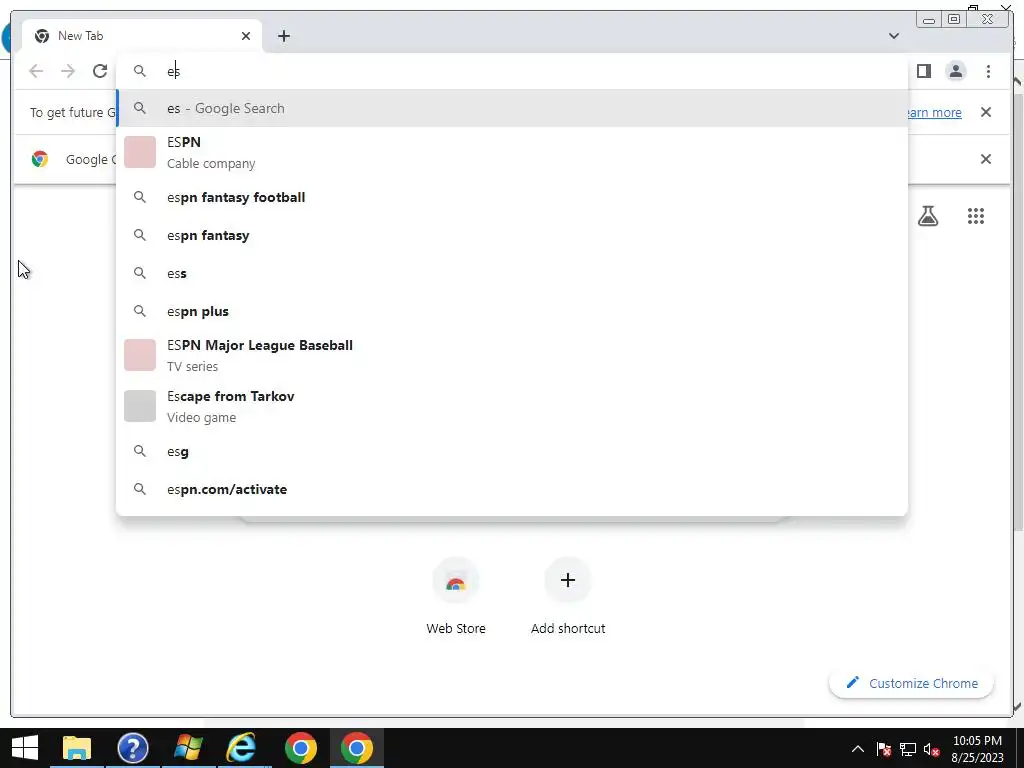Go back using the back arrow
This screenshot has width=1024, height=768.
[x=36, y=71]
